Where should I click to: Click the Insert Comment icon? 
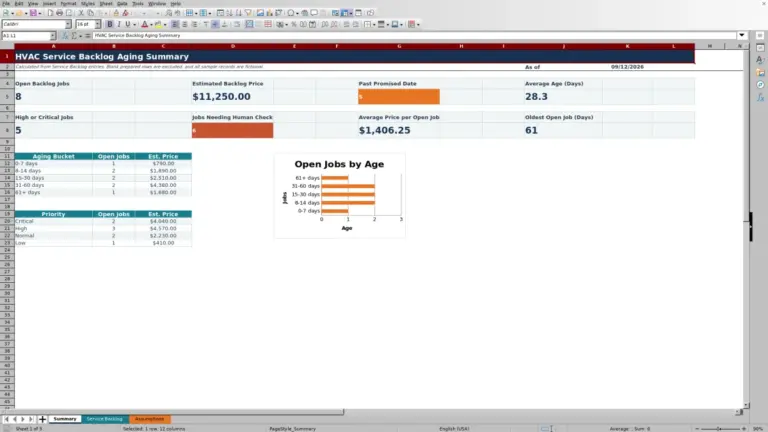pos(314,13)
